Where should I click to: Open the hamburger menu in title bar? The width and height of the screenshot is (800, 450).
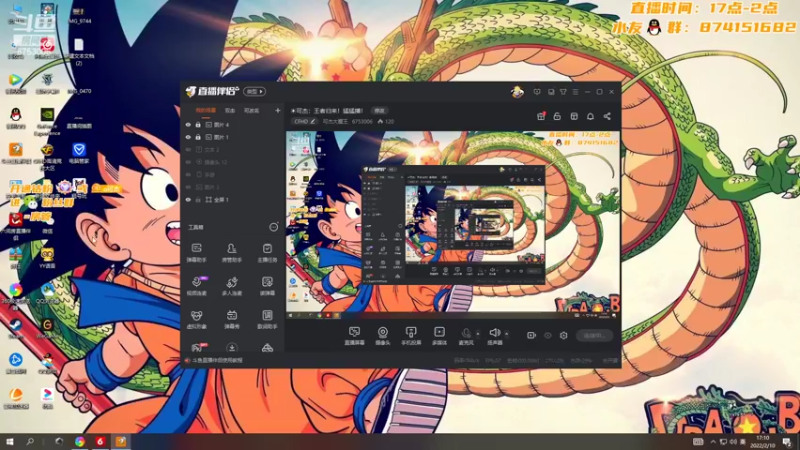coord(575,92)
